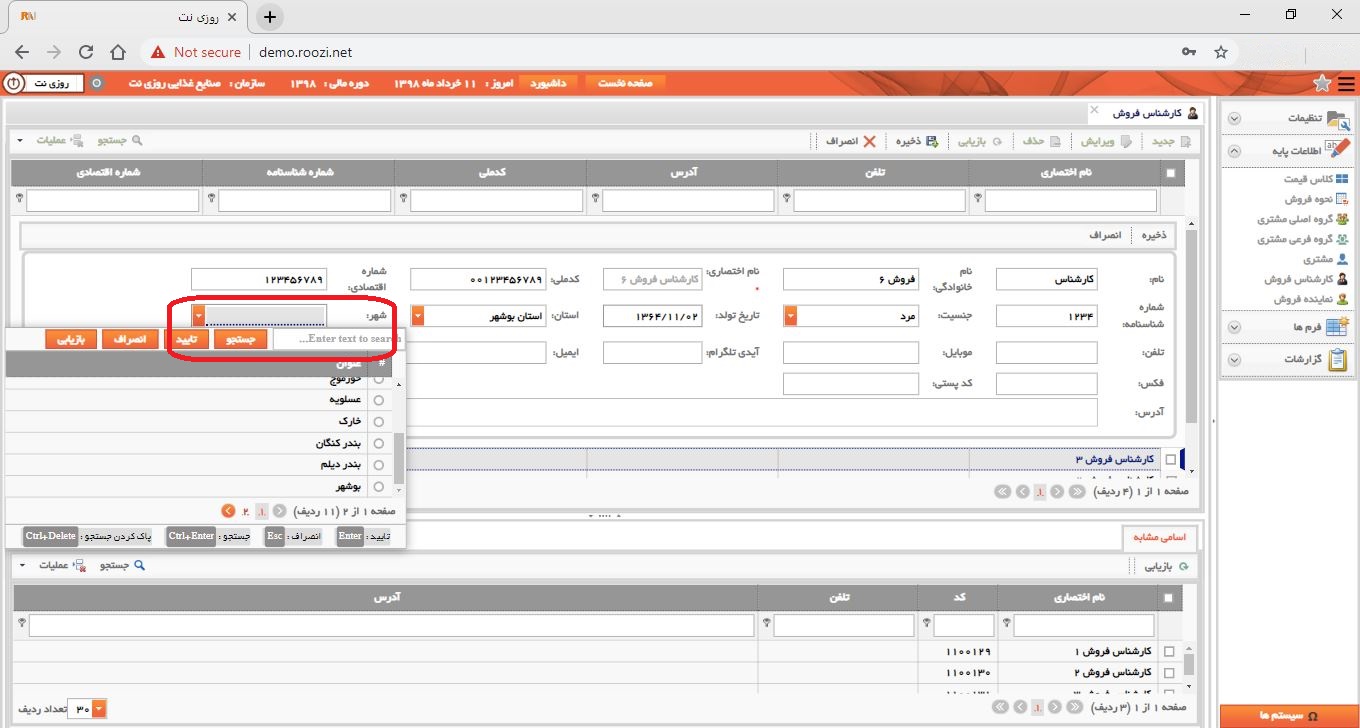Screen dimensions: 1360x728
Task: Expand the فرم ها sidebar section
Action: (1234, 327)
